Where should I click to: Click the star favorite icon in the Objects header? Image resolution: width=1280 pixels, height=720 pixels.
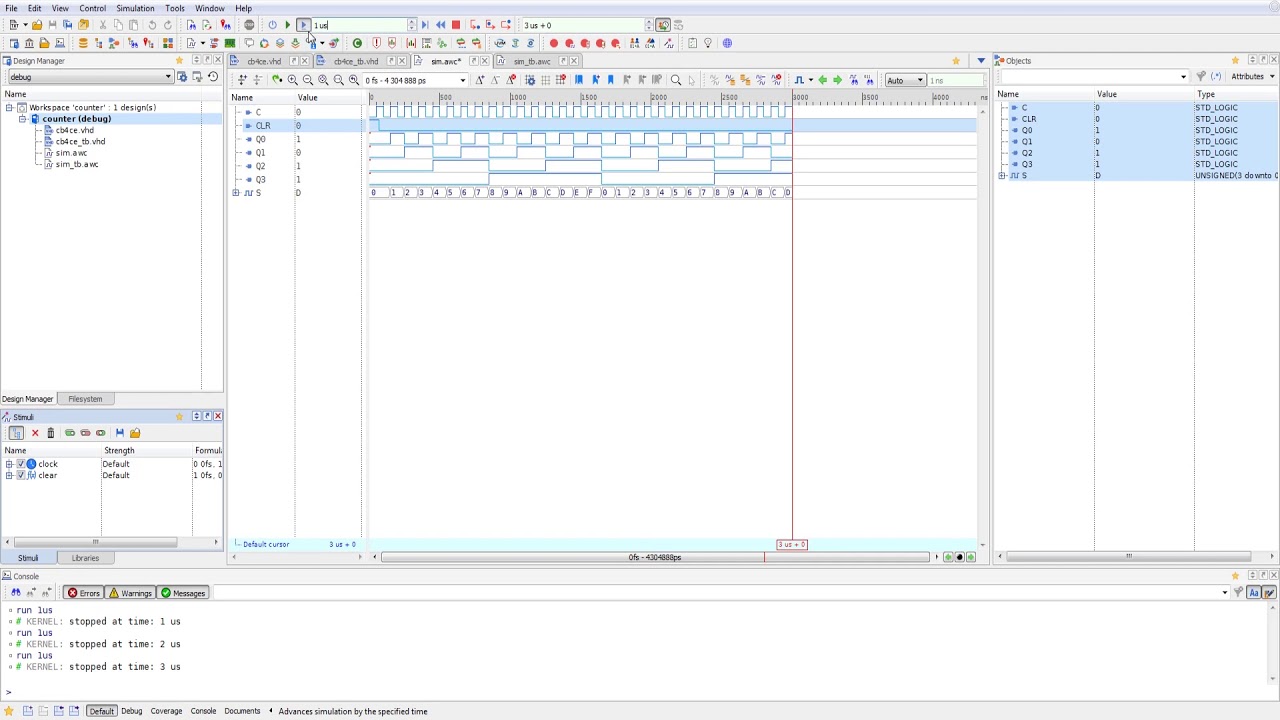[1235, 61]
